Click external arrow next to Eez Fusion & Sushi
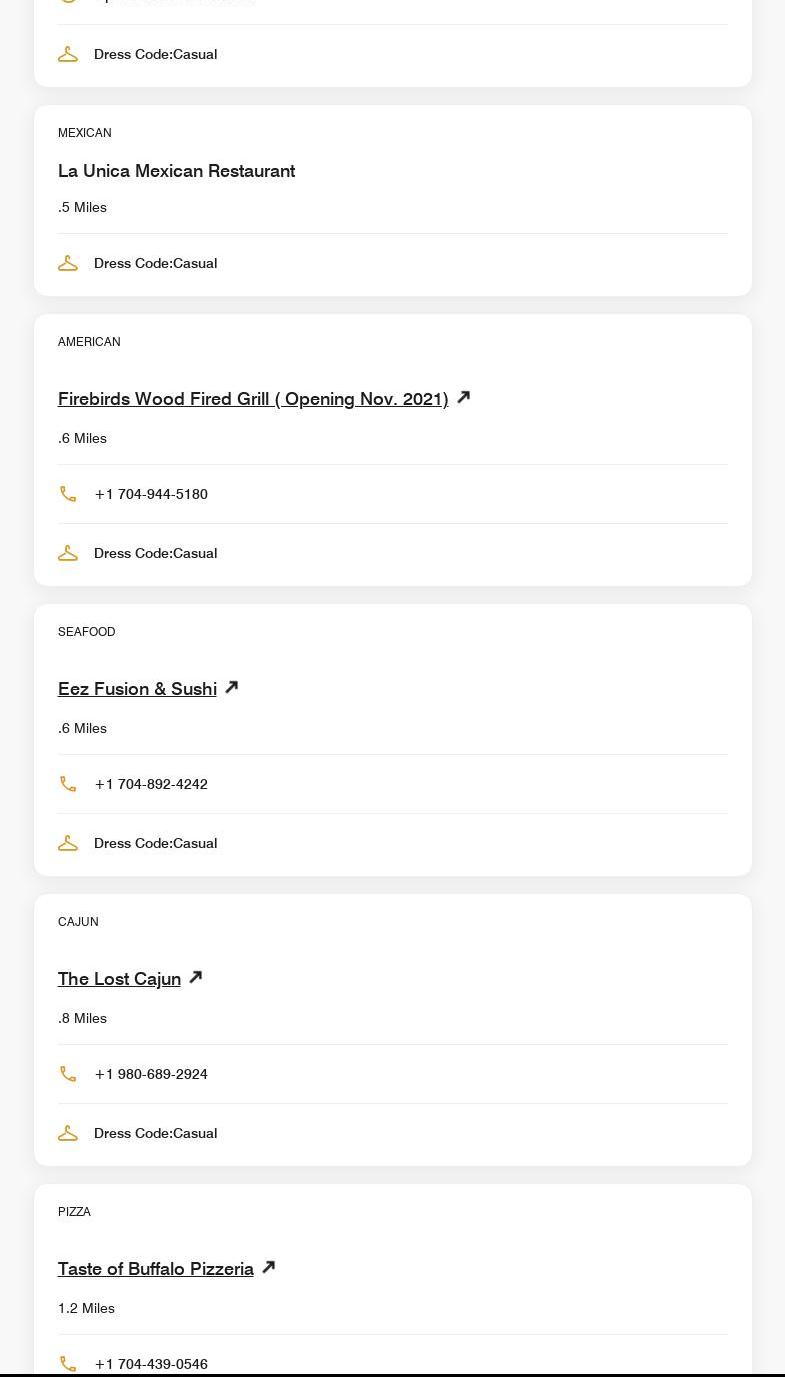Image resolution: width=785 pixels, height=1377 pixels. click(231, 687)
